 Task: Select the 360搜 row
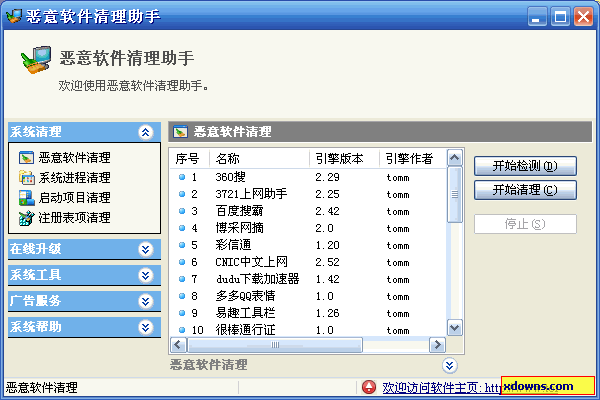308,177
